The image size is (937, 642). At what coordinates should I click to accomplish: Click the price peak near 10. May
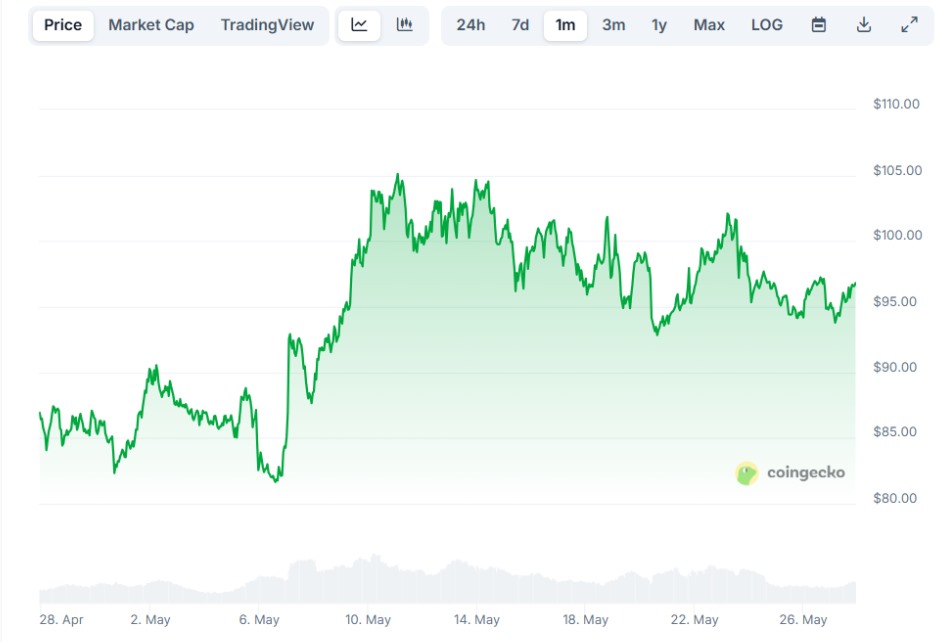[398, 175]
